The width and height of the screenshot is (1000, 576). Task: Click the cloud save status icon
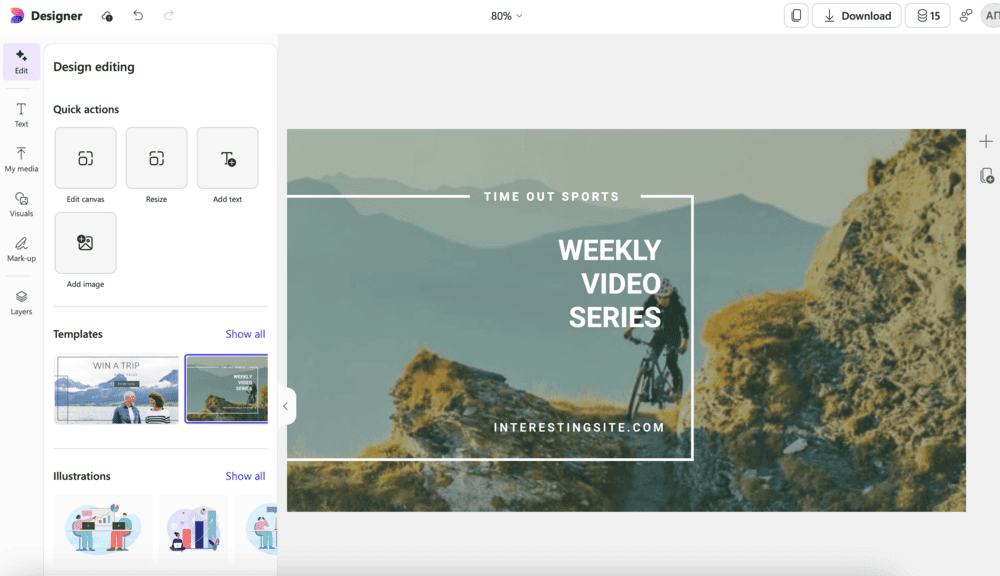tap(107, 16)
